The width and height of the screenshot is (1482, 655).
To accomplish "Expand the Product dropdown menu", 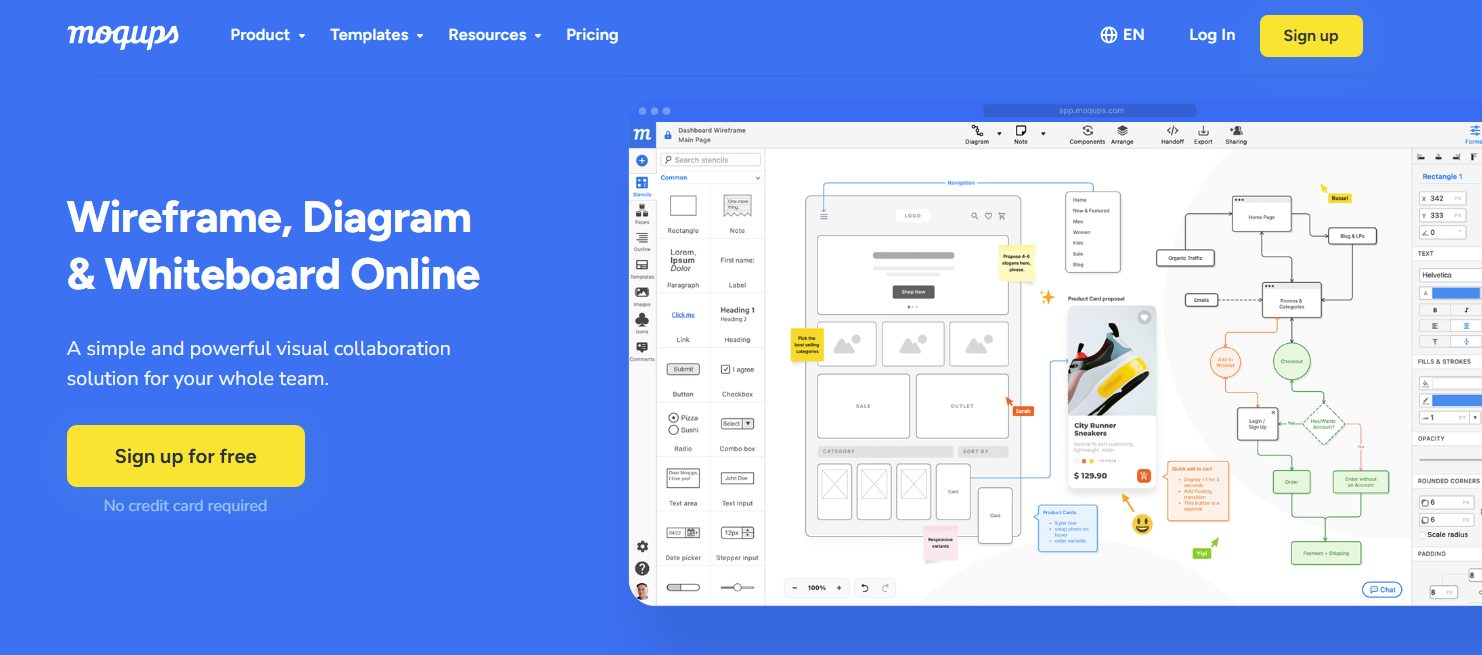I will 268,35.
